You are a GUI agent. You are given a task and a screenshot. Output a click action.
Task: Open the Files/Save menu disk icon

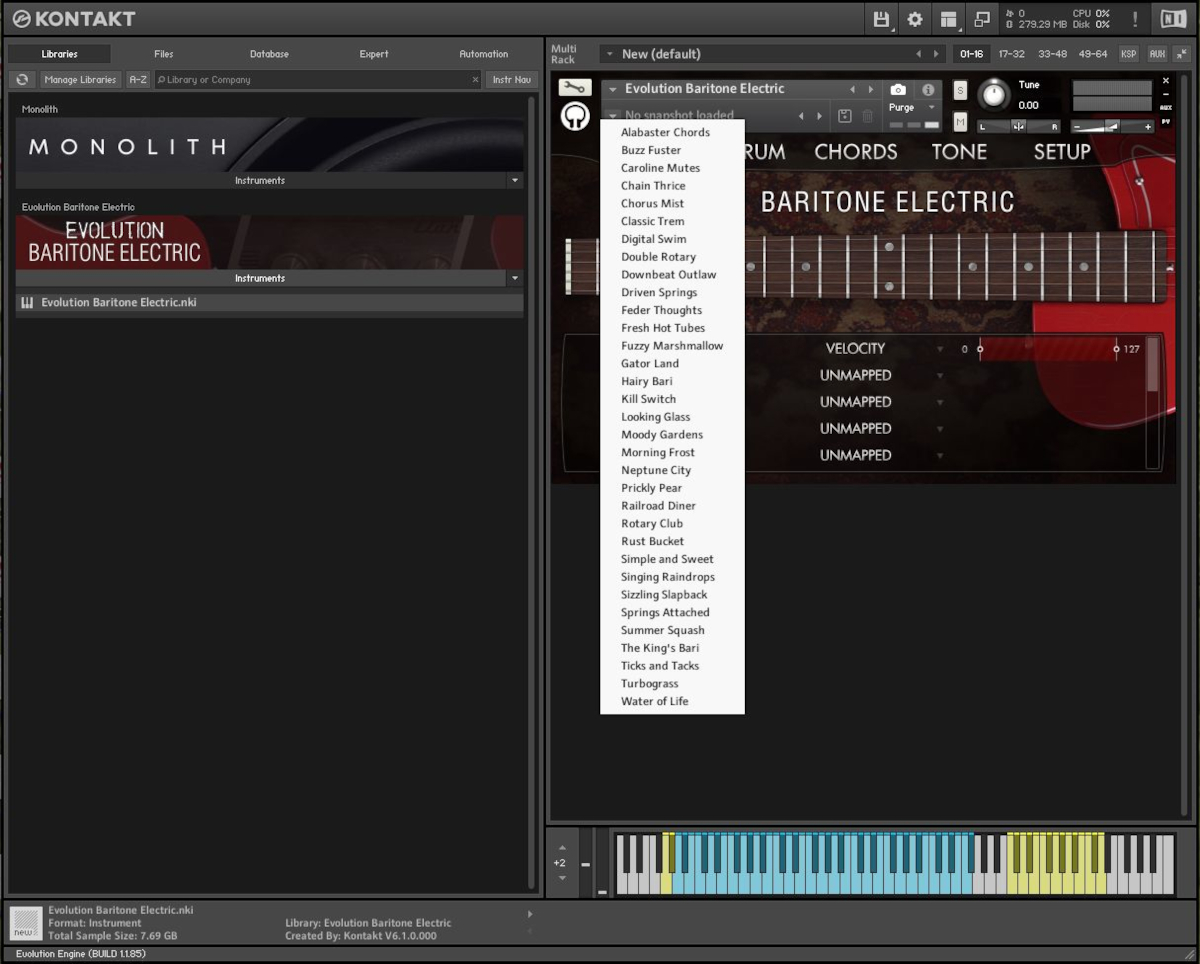(x=882, y=19)
